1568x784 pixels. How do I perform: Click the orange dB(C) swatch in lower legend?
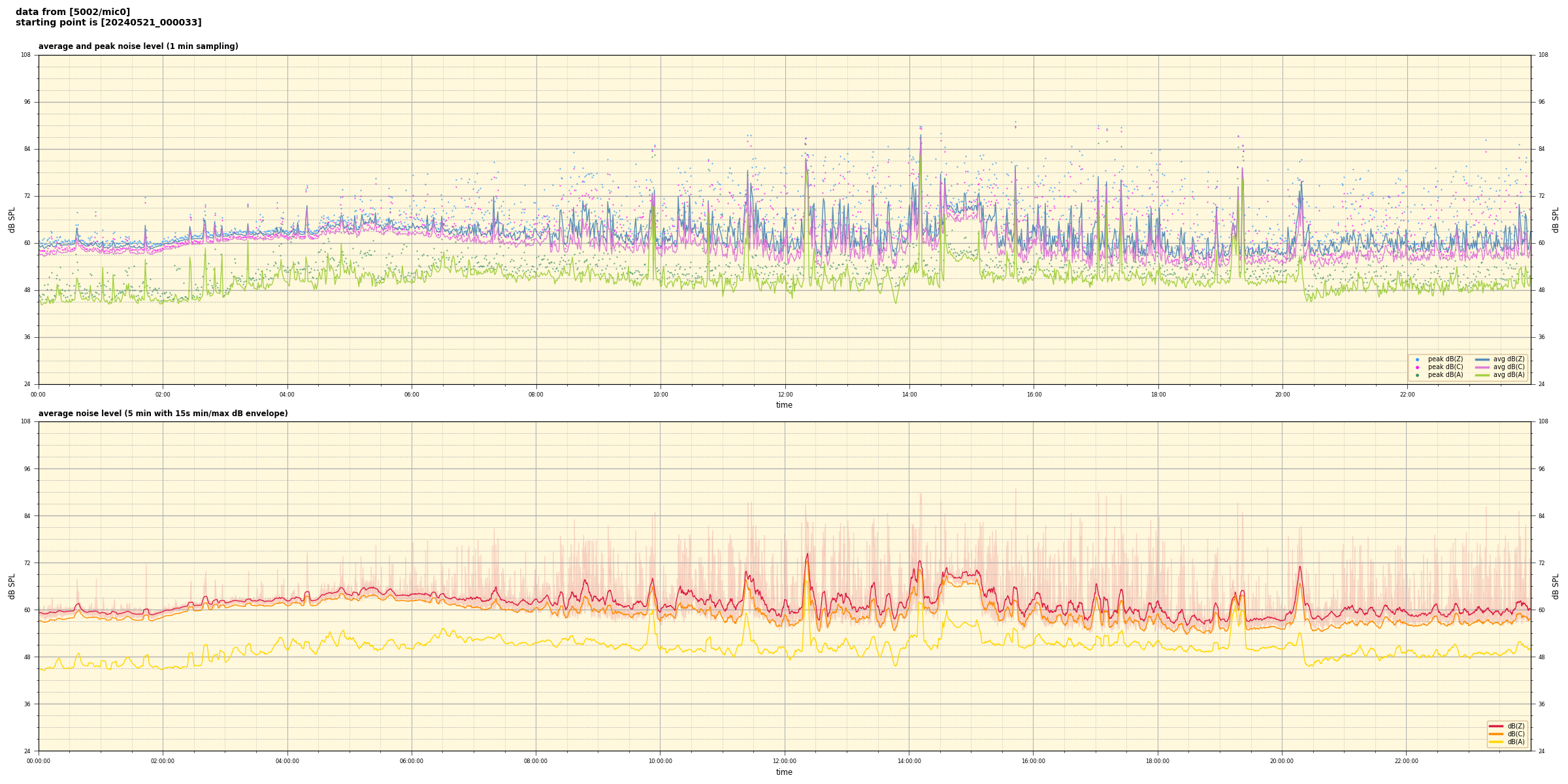tap(1496, 734)
